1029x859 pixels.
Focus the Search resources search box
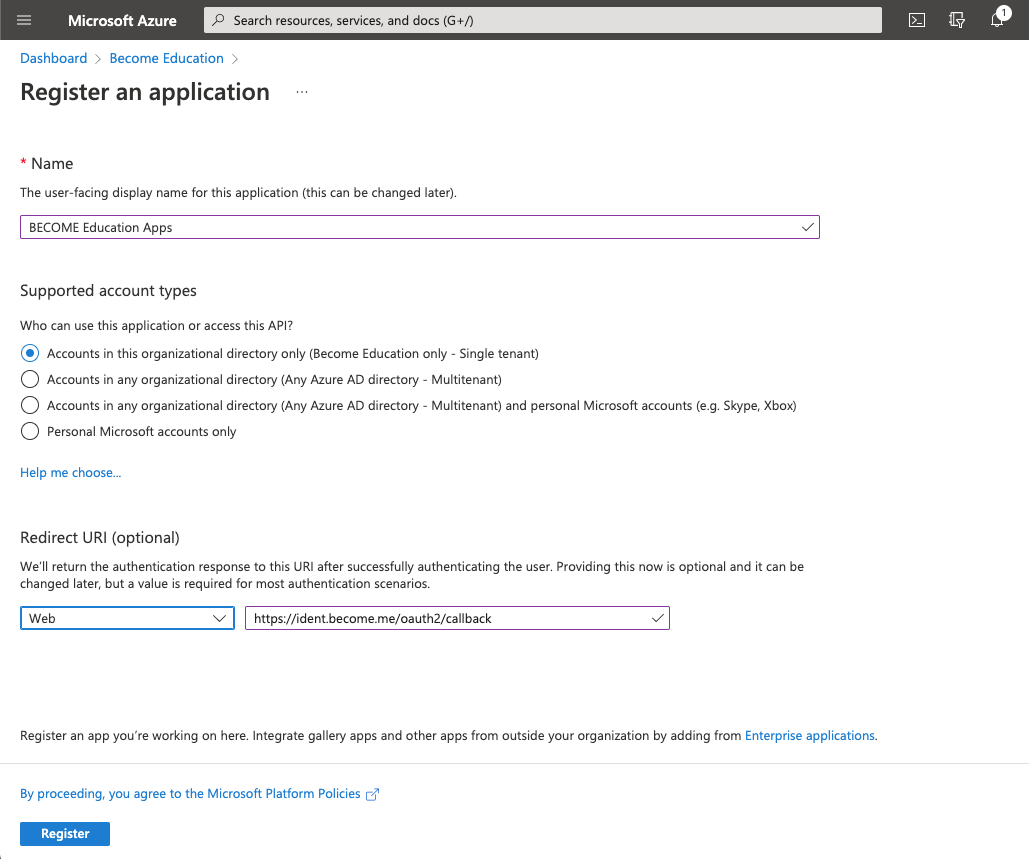pos(543,20)
